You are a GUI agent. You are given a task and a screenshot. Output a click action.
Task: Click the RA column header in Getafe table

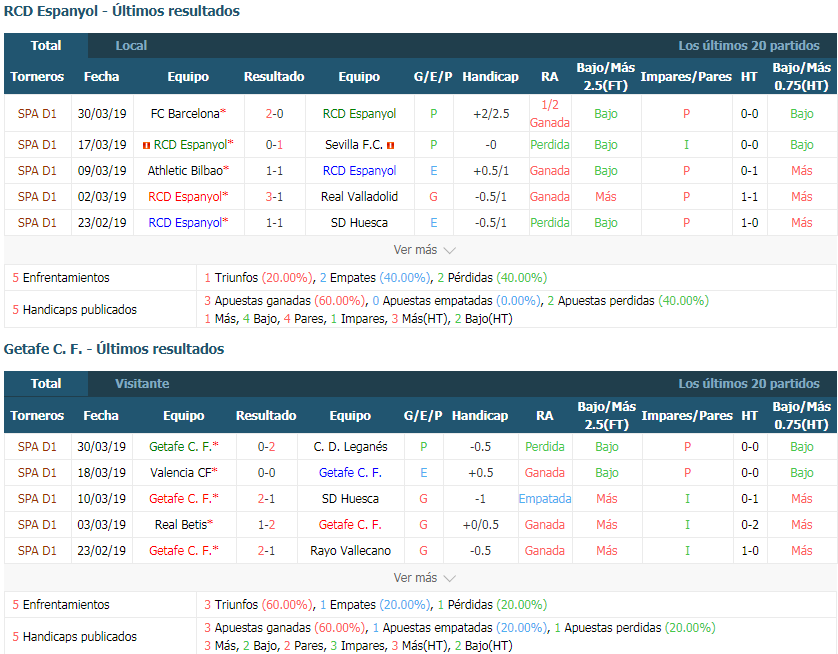[545, 416]
